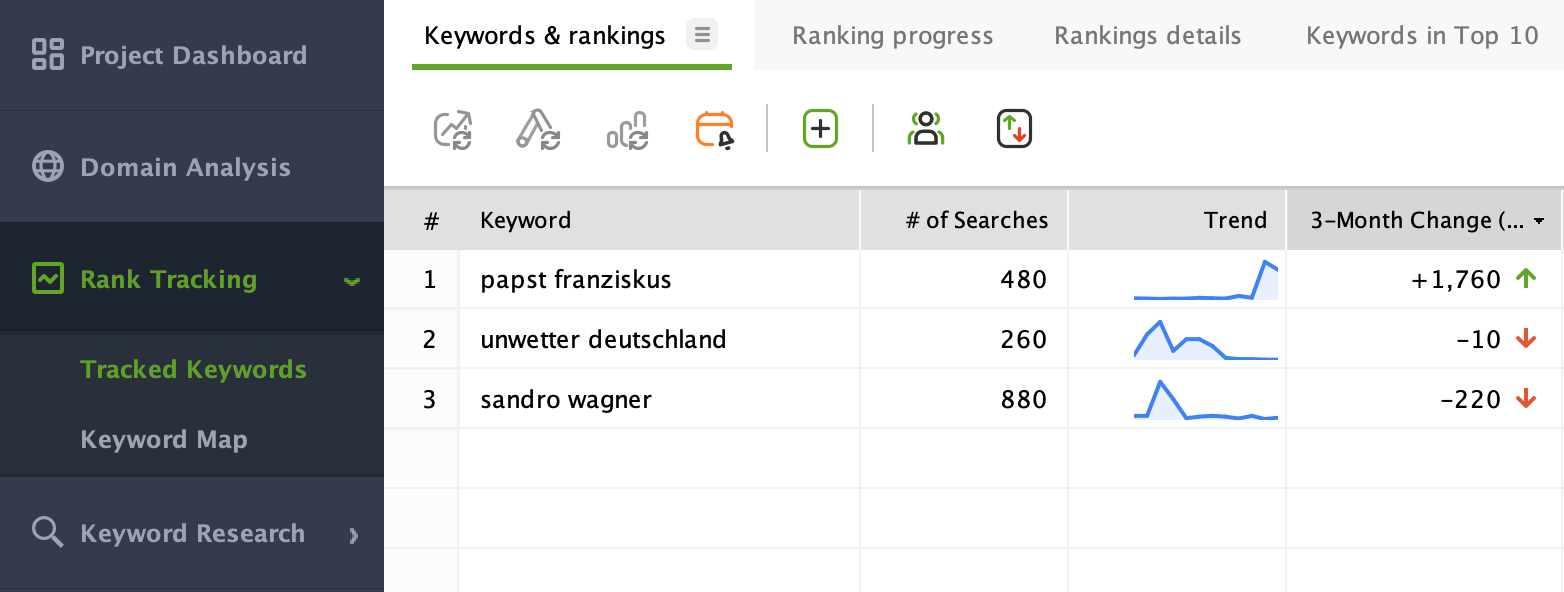The height and width of the screenshot is (592, 1564).
Task: Switch to the Ranking progress tab
Action: [x=893, y=36]
